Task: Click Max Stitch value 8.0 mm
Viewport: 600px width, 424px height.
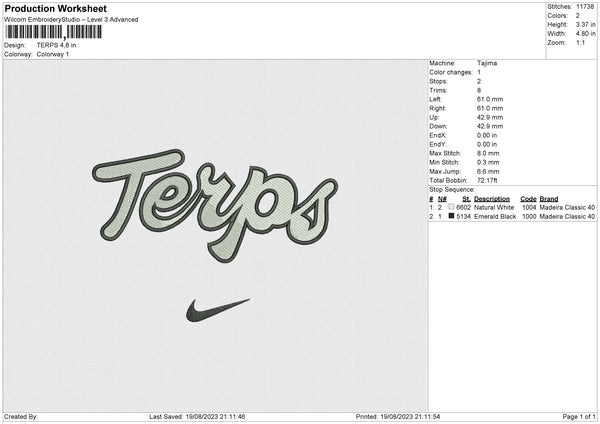Action: coord(488,153)
